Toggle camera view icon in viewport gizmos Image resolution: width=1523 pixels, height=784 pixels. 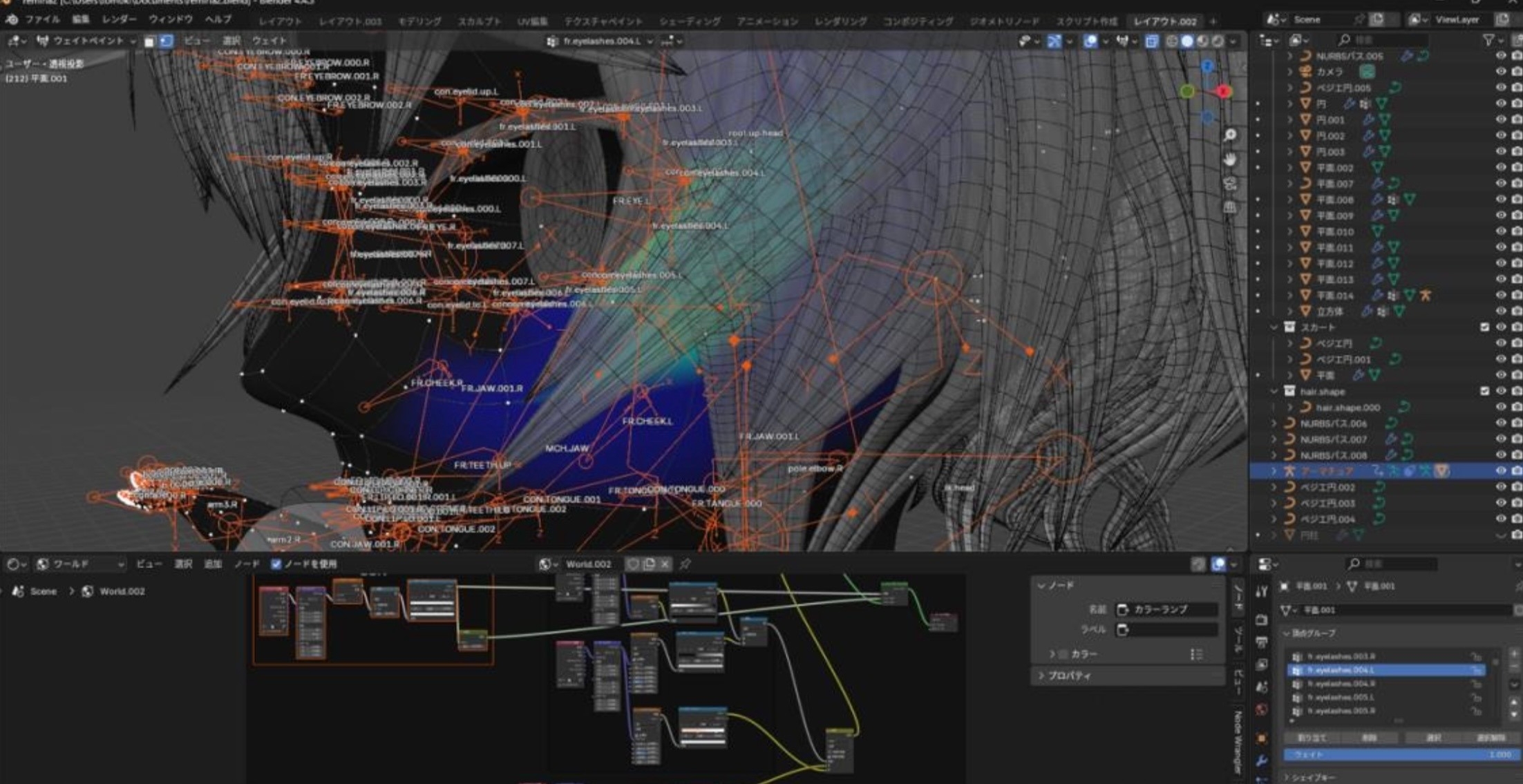tap(1230, 184)
